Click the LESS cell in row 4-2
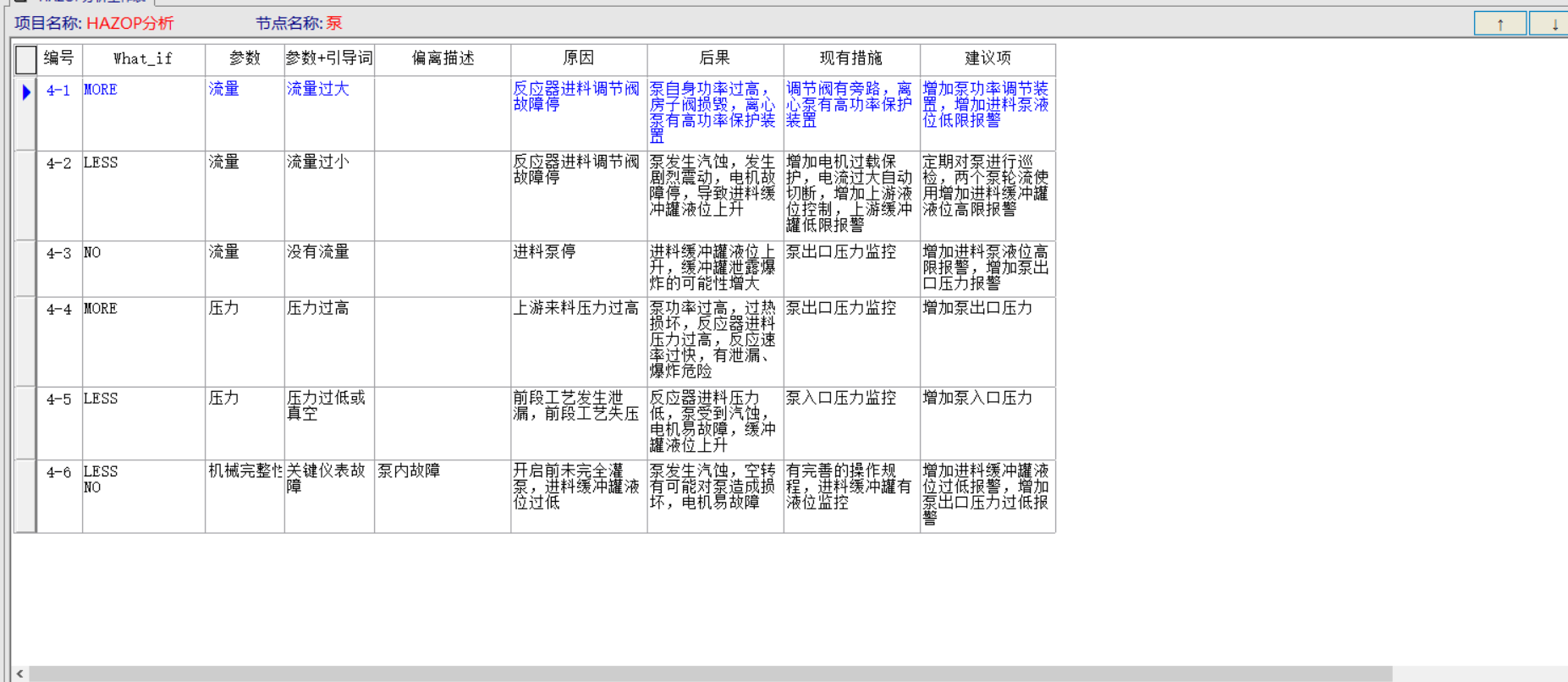Screen dimensions: 1568x682 click(143, 195)
